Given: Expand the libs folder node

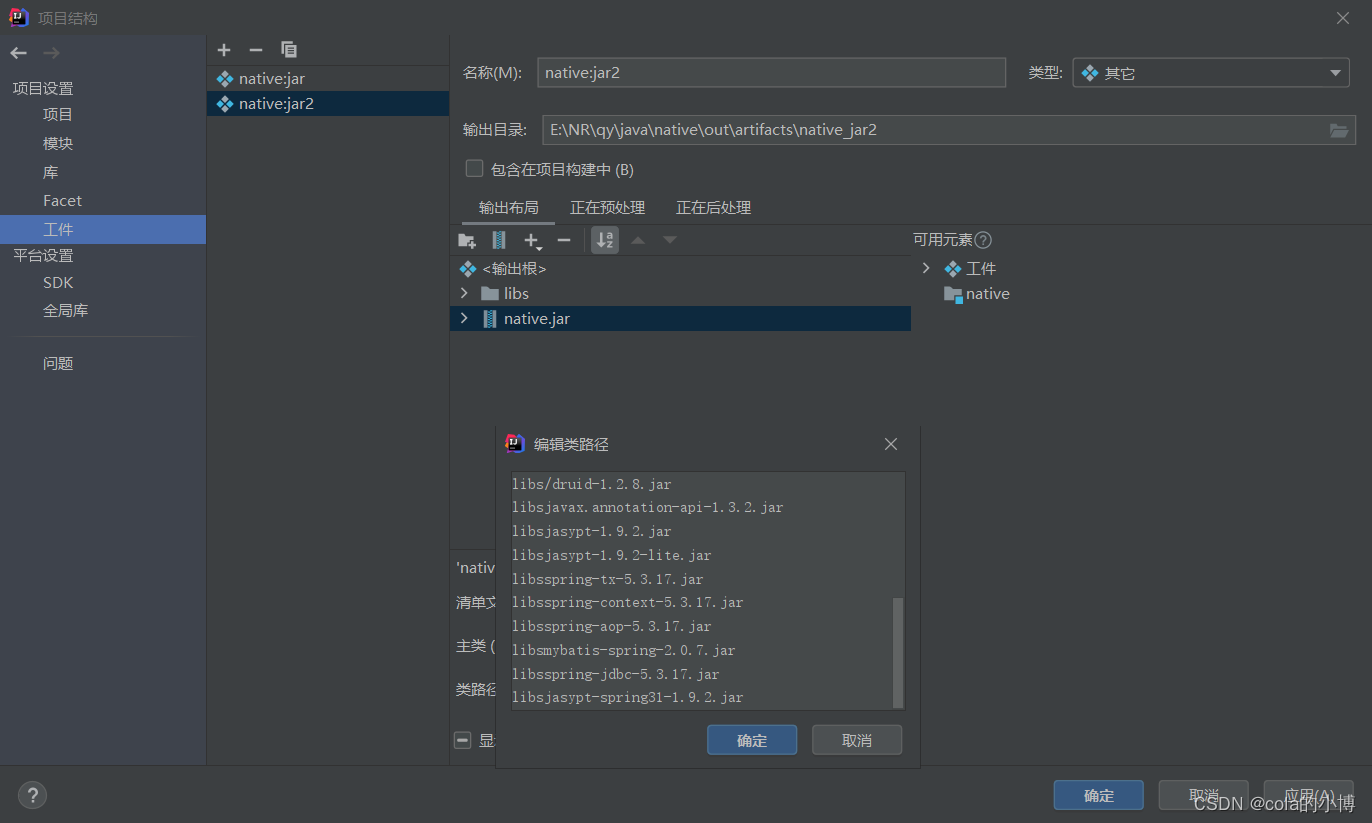Looking at the screenshot, I should pyautogui.click(x=464, y=293).
